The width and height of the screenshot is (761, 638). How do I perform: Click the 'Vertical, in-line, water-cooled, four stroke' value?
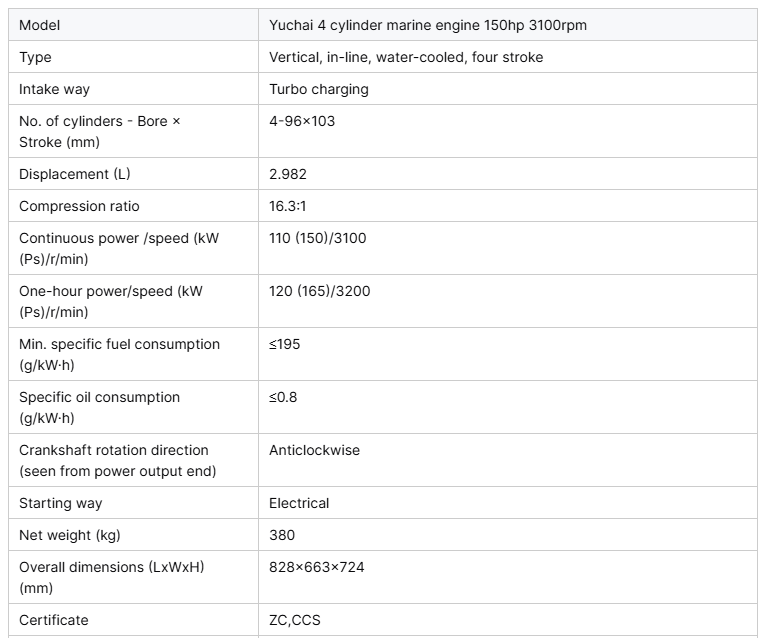[x=406, y=57]
